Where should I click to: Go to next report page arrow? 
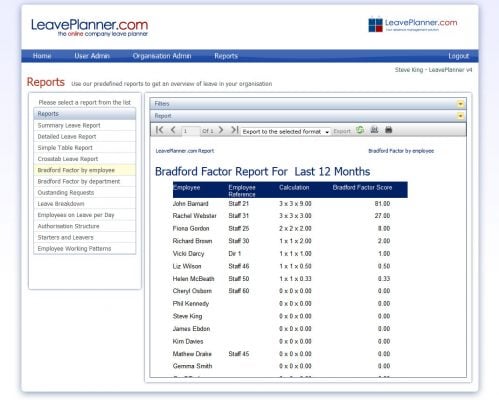point(221,130)
